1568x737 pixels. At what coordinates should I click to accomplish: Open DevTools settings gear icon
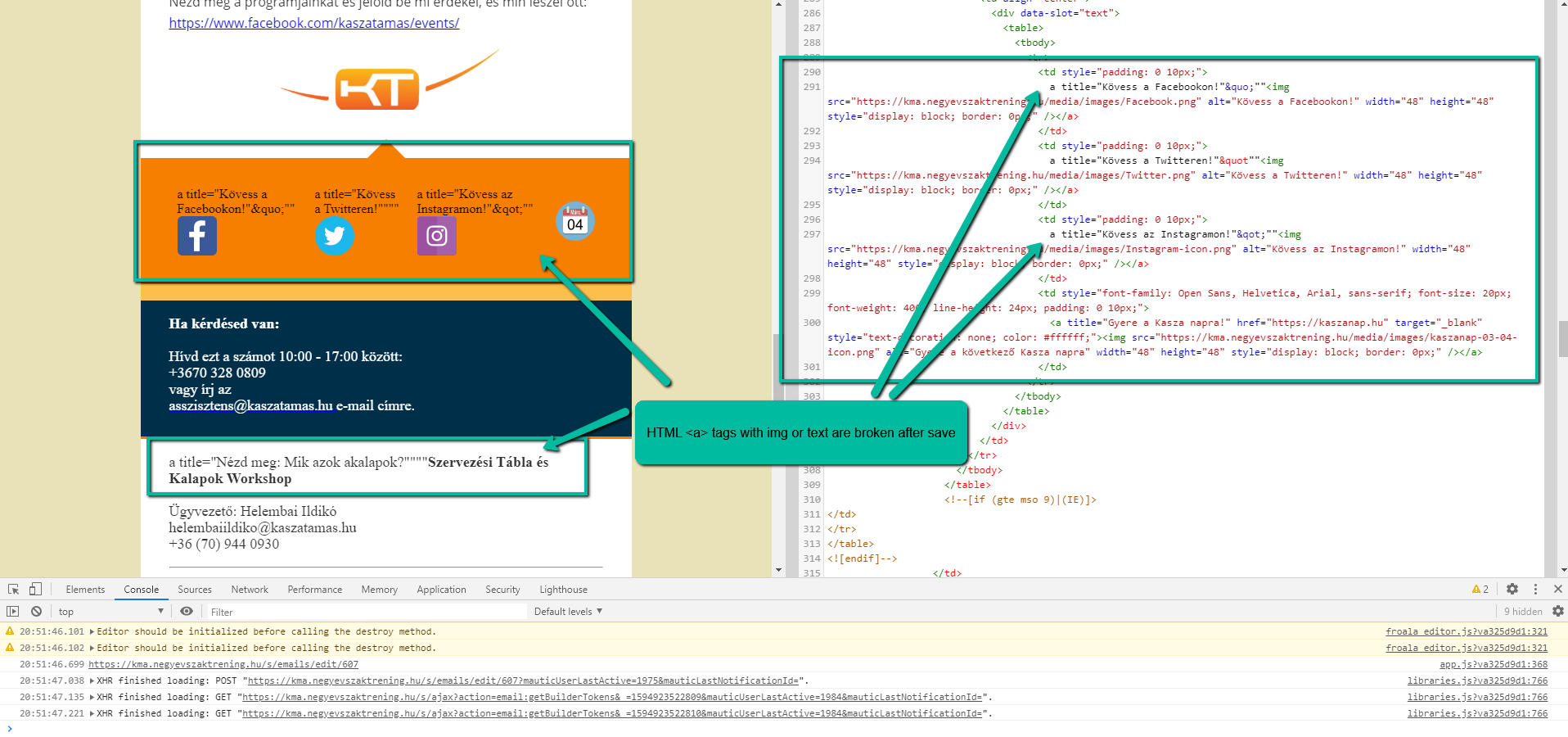pos(1512,589)
